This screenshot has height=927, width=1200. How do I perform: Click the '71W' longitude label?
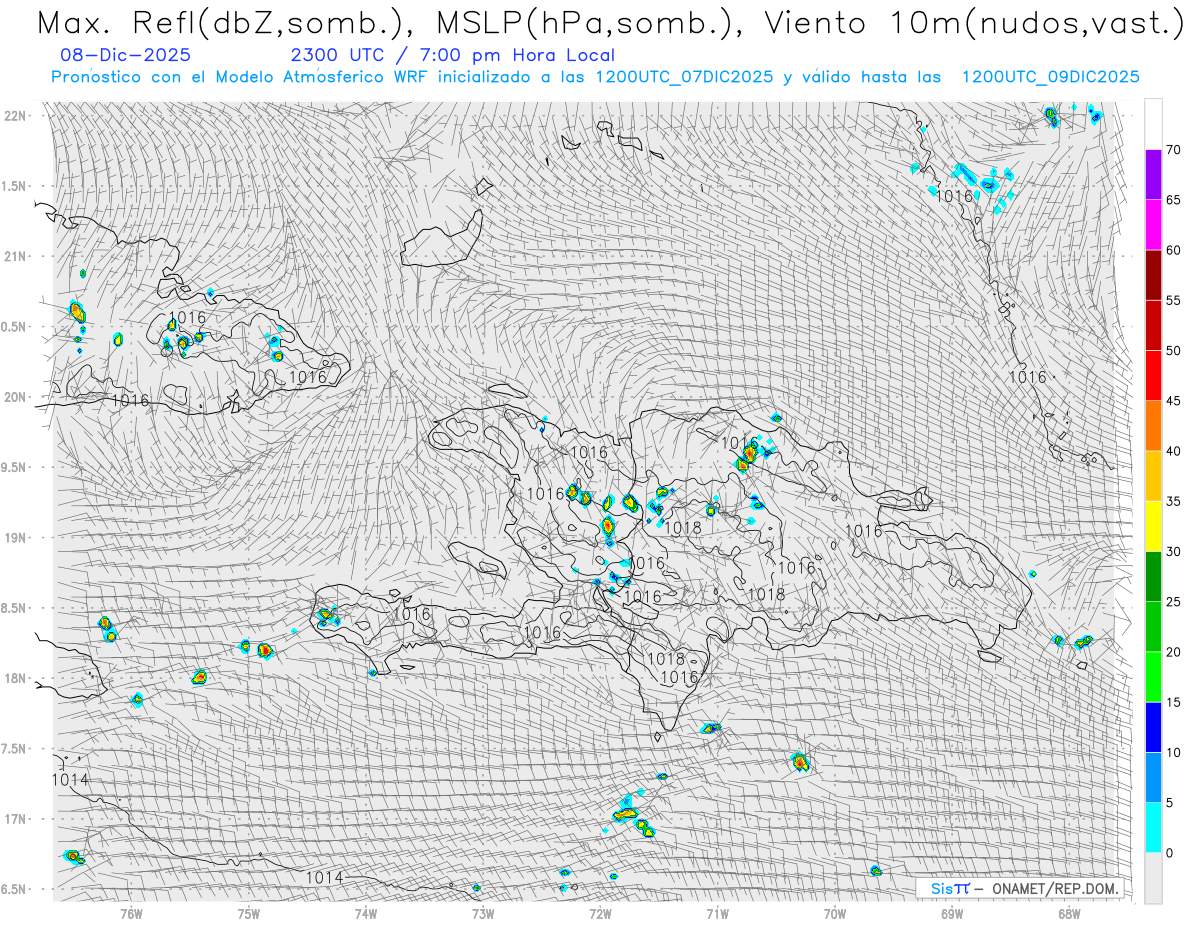[717, 913]
